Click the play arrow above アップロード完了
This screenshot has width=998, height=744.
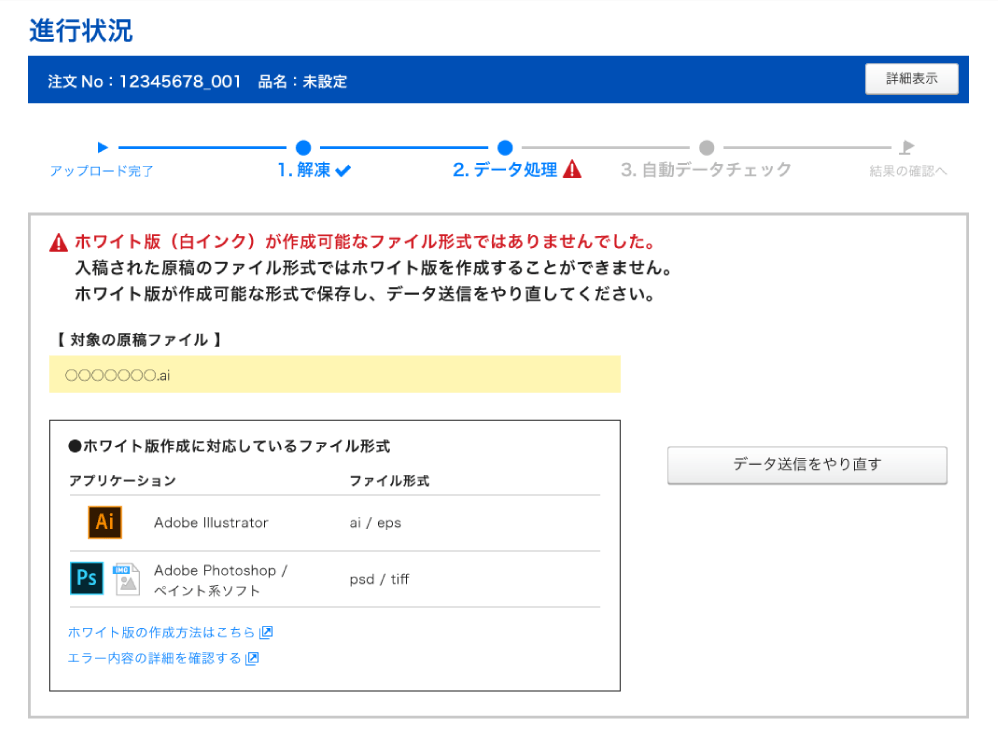(102, 147)
